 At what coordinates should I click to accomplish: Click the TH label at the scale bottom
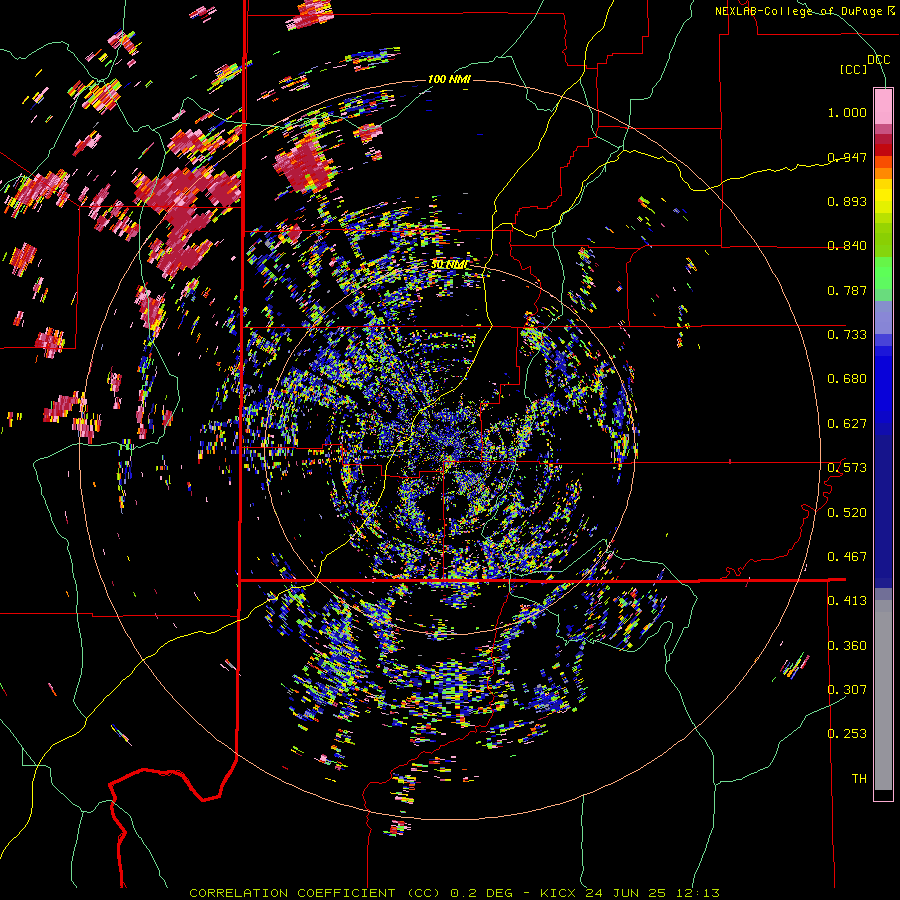pos(859,779)
